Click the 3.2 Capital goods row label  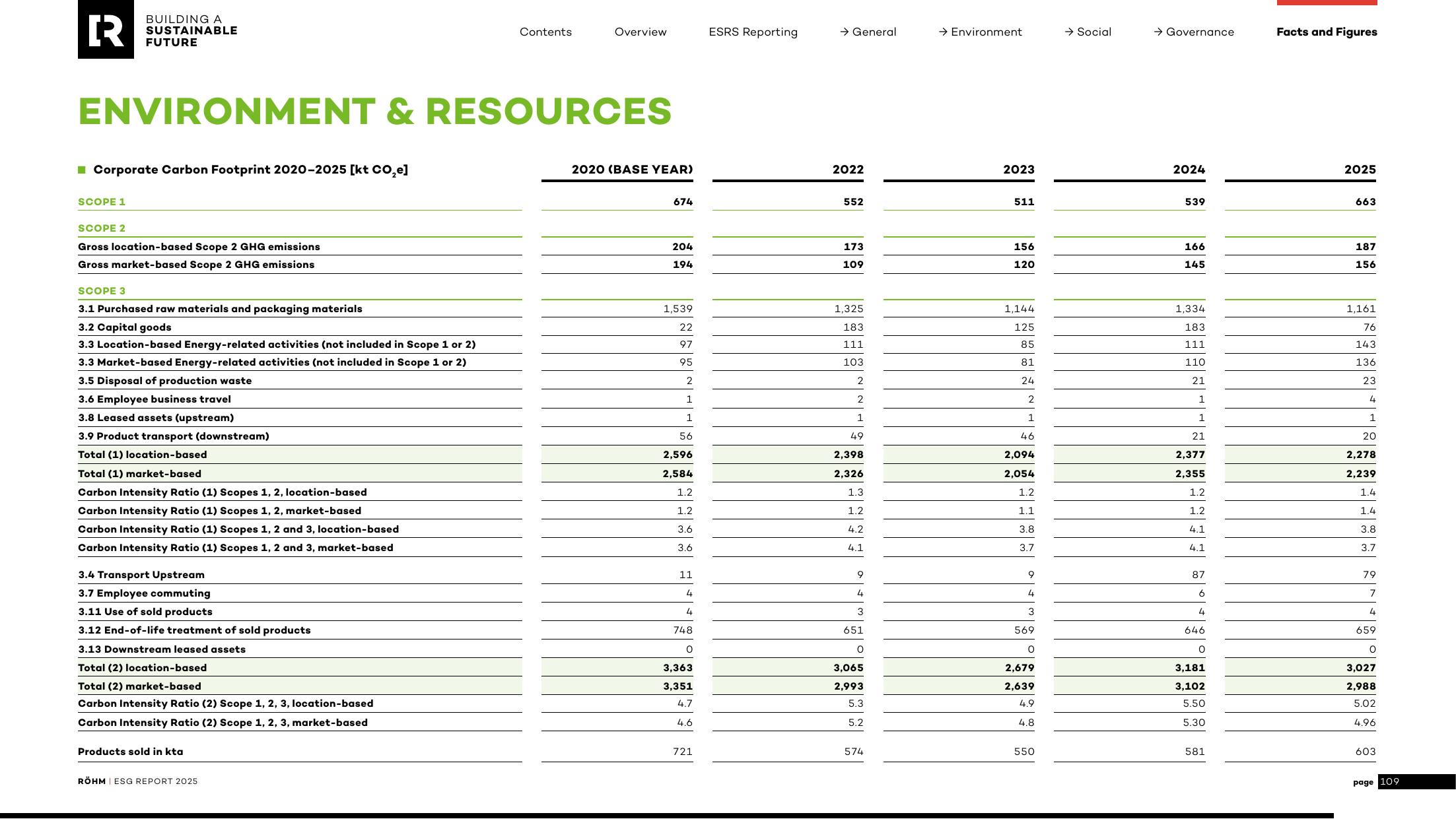[125, 327]
